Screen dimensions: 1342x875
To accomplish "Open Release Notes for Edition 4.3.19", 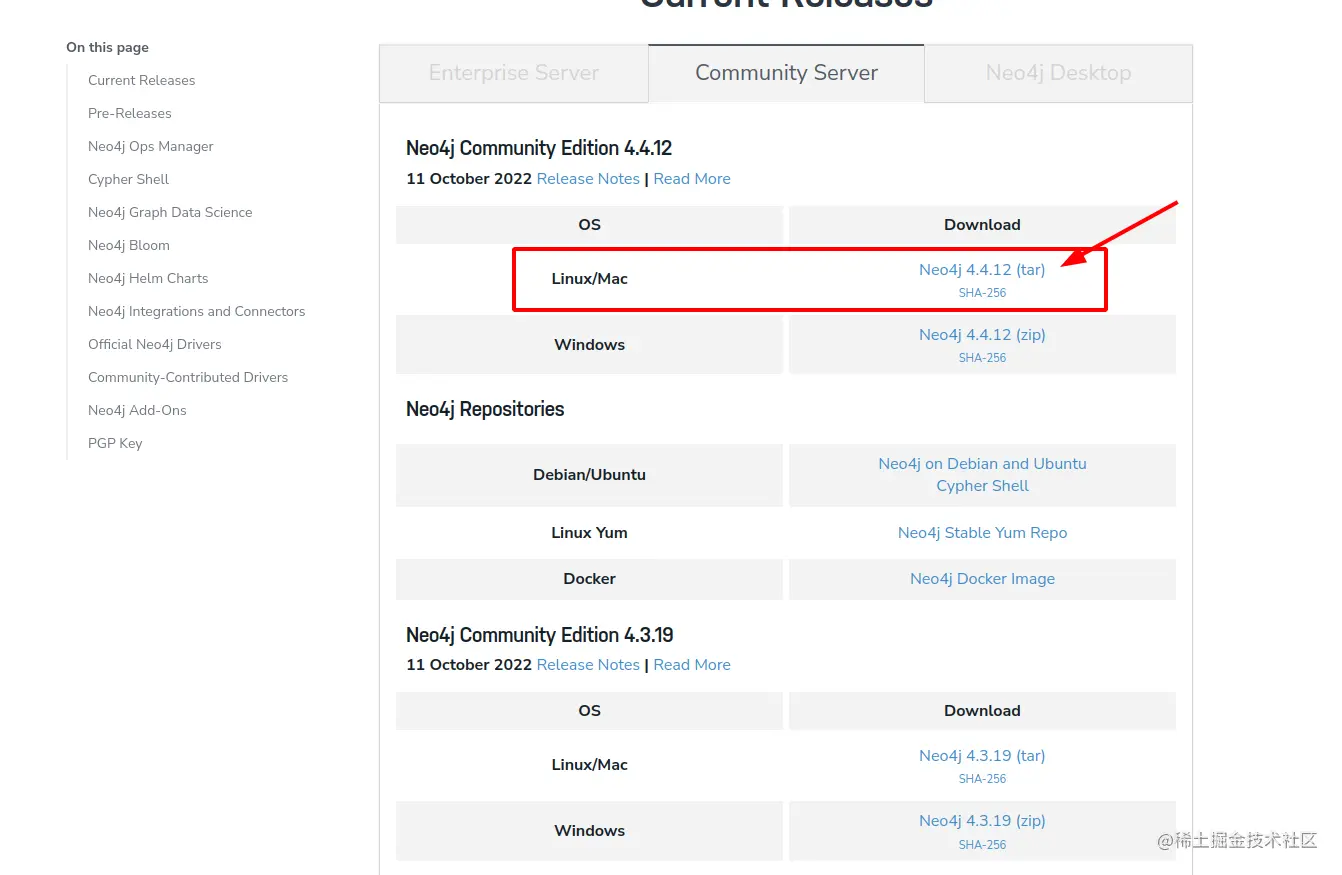I will 588,665.
